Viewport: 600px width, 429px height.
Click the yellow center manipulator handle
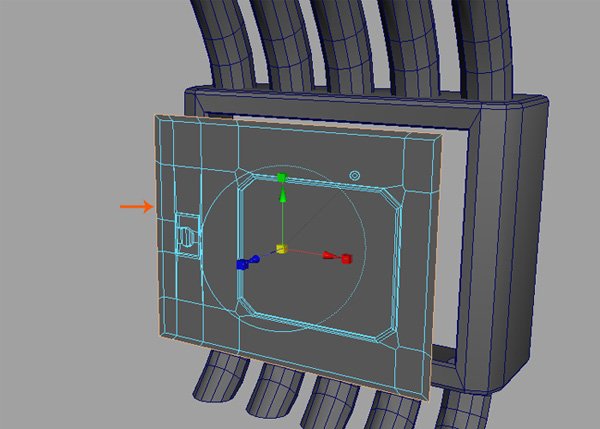pos(282,249)
